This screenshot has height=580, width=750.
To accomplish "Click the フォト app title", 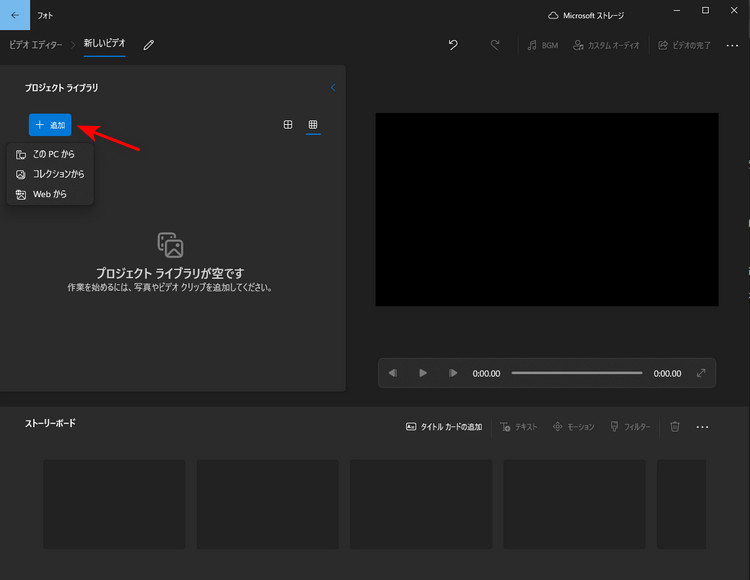I will click(45, 15).
